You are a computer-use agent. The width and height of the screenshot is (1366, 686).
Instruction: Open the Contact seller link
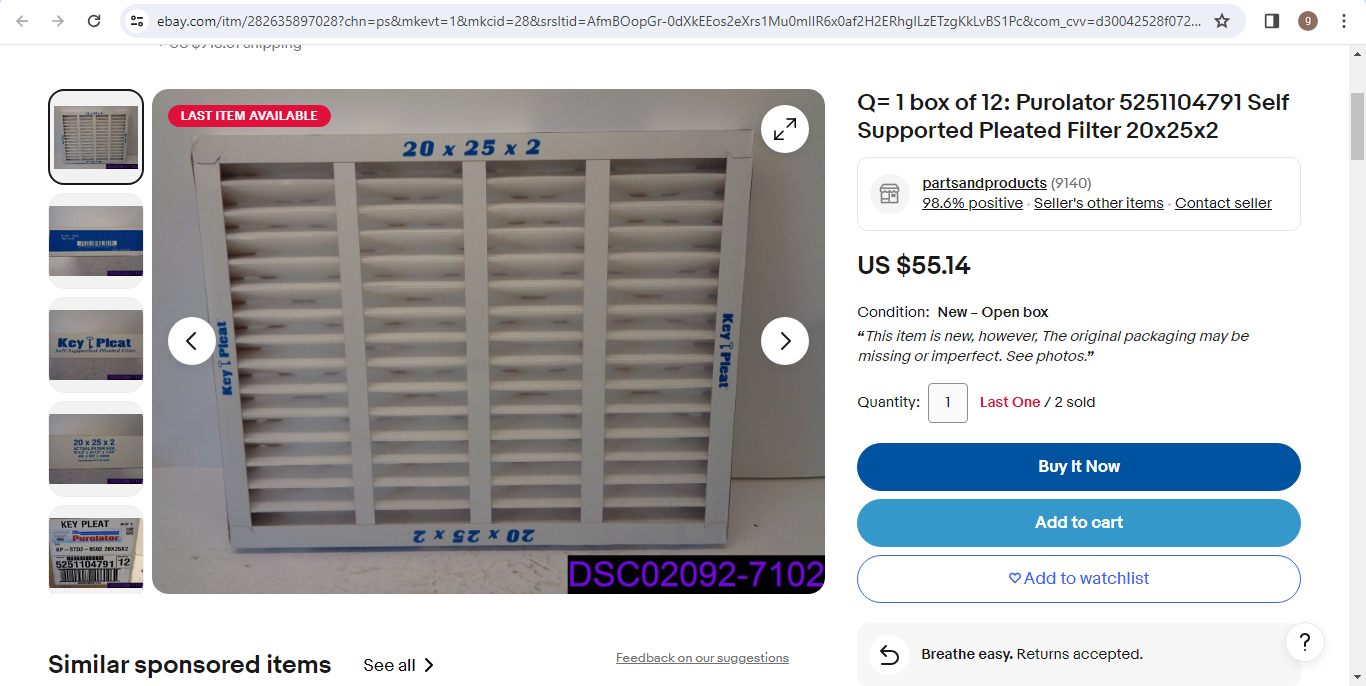(1223, 203)
